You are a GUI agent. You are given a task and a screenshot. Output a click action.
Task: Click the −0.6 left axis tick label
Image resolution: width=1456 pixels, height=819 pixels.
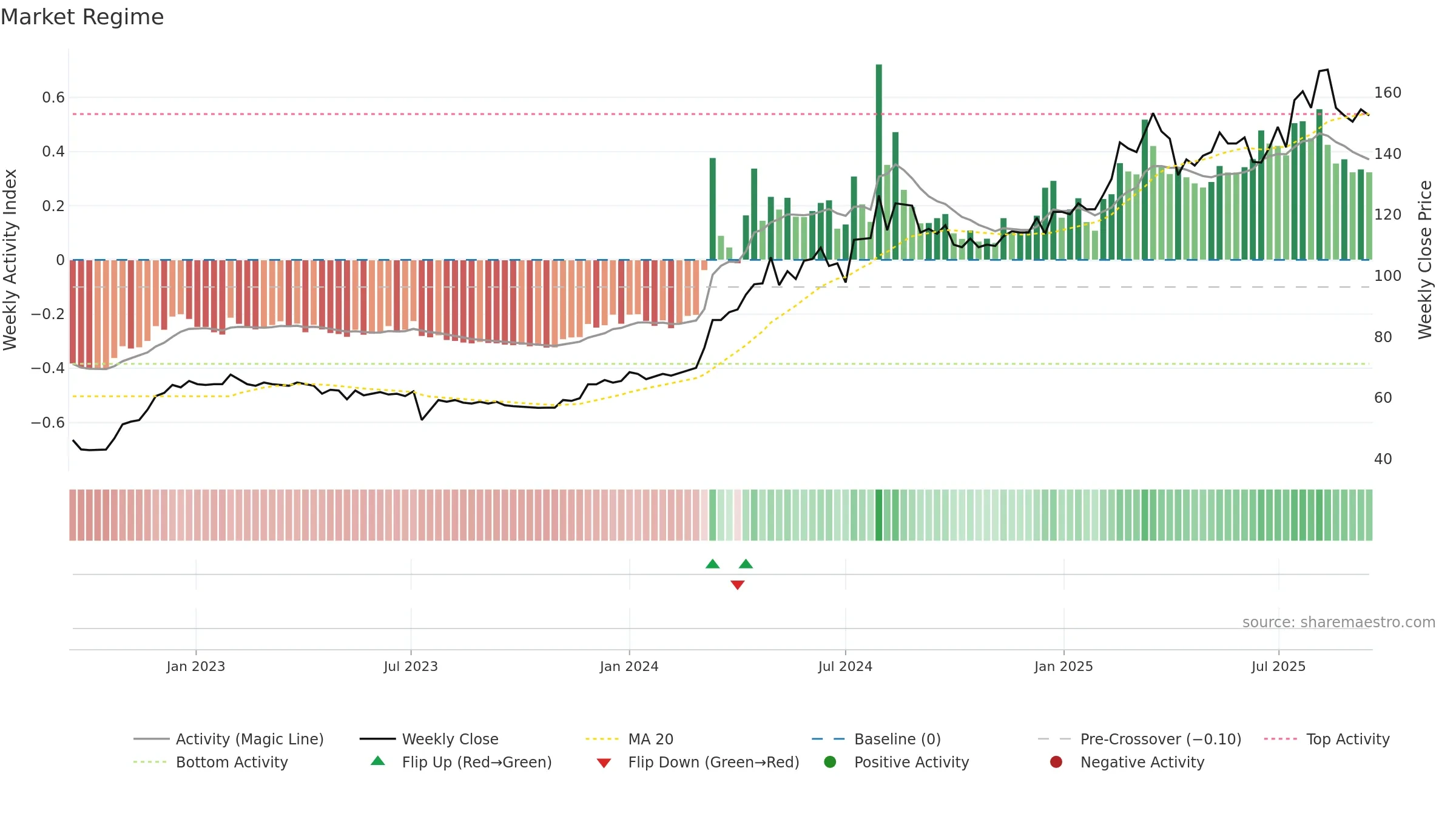[47, 422]
